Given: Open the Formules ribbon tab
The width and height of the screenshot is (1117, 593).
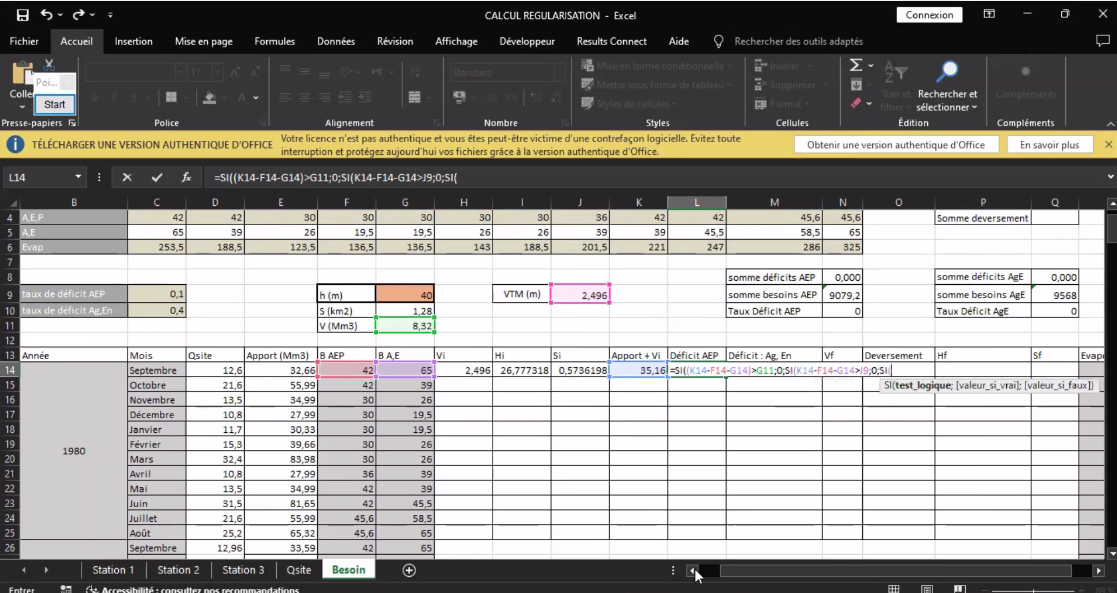Looking at the screenshot, I should 274,41.
